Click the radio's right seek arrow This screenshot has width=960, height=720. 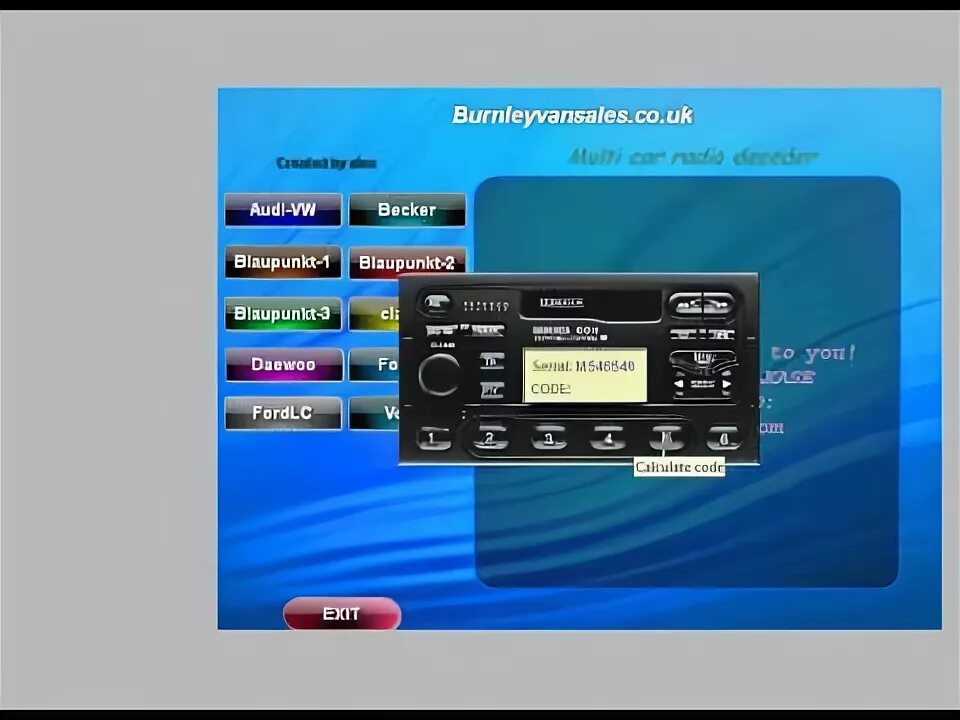click(x=727, y=384)
